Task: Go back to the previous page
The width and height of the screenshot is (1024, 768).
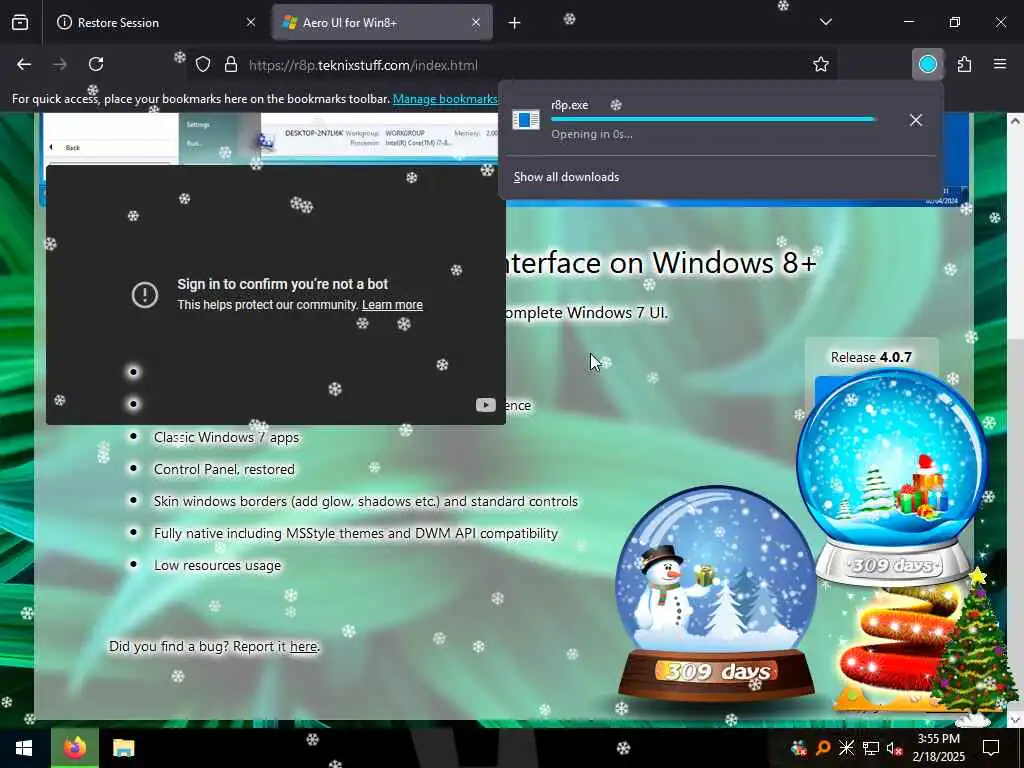Action: point(24,64)
